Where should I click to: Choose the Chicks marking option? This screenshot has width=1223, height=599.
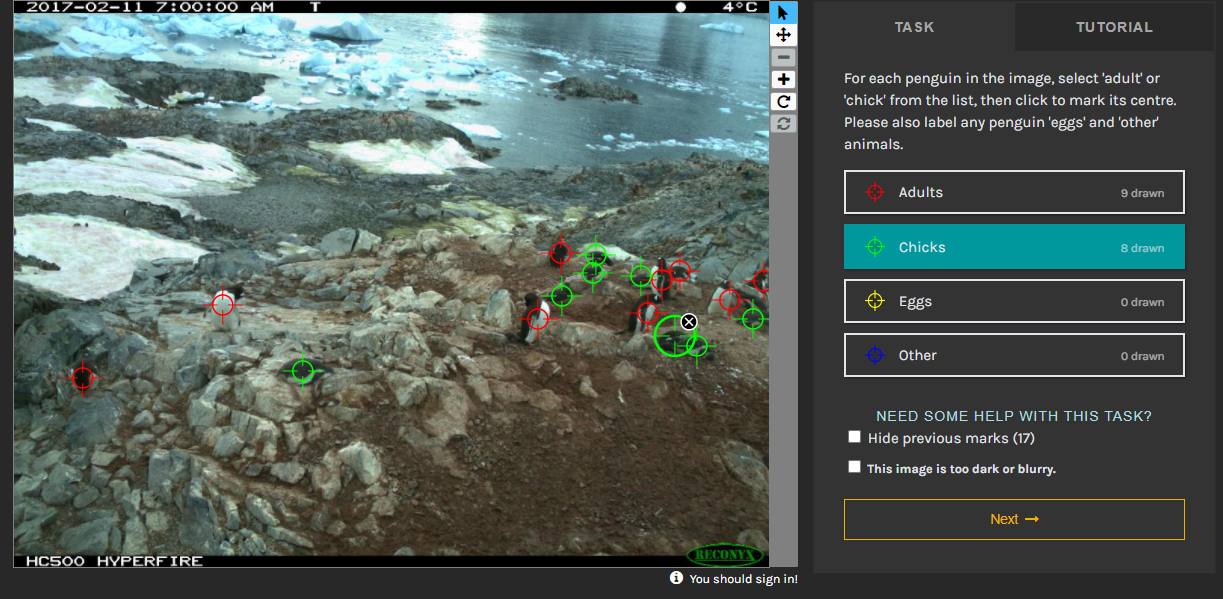click(1014, 247)
